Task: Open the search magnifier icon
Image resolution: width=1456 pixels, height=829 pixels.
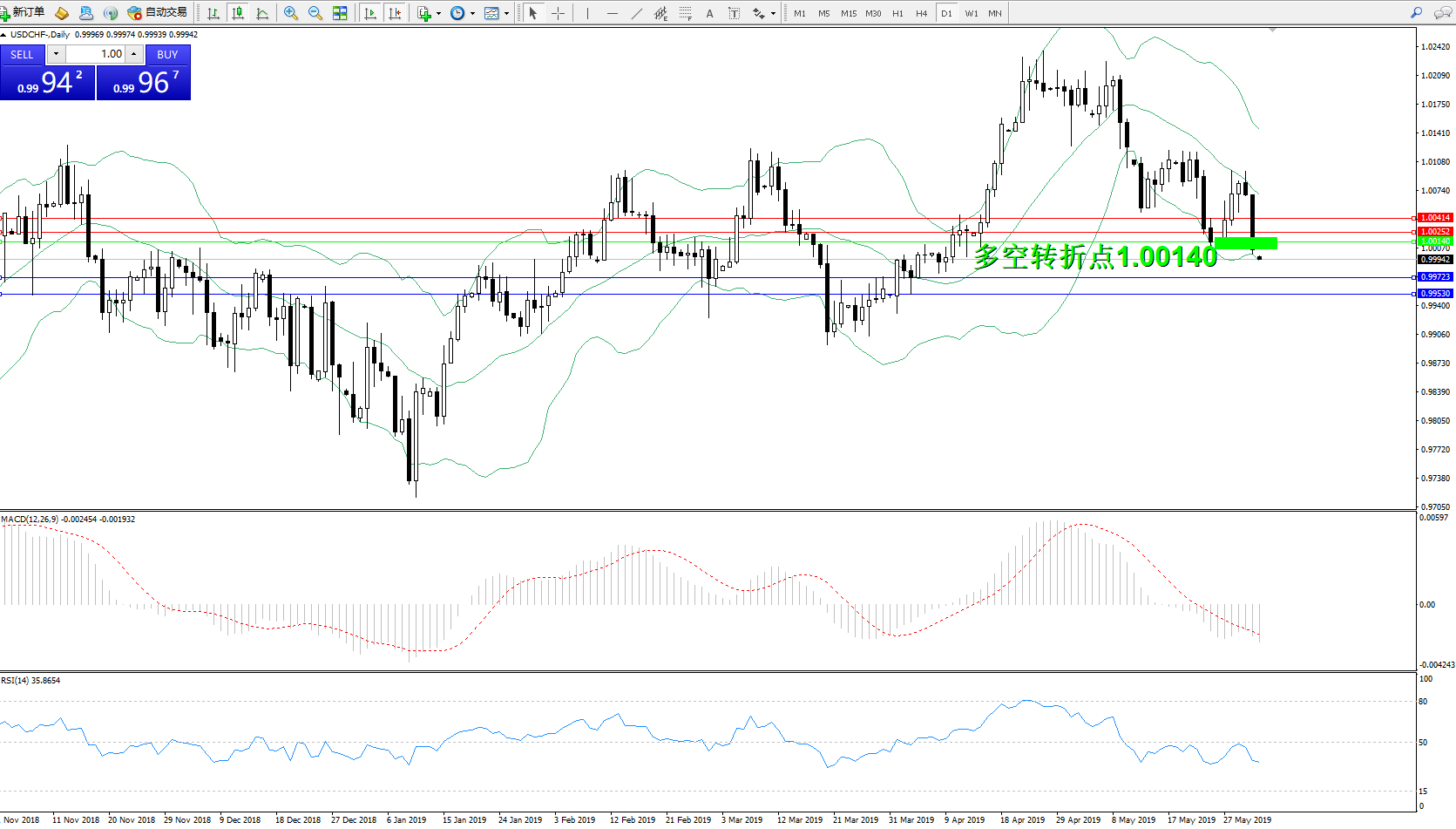Action: tap(1416, 13)
